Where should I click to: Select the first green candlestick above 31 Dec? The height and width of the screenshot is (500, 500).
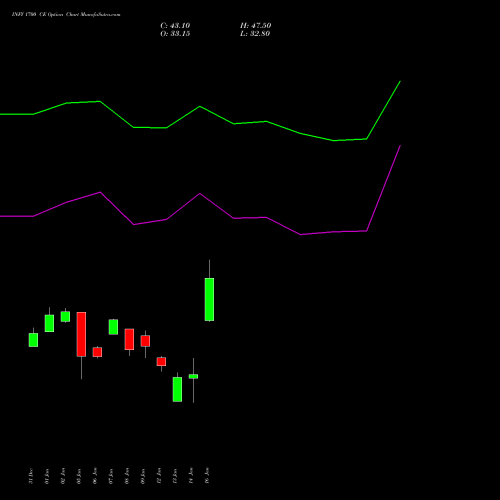[33, 340]
